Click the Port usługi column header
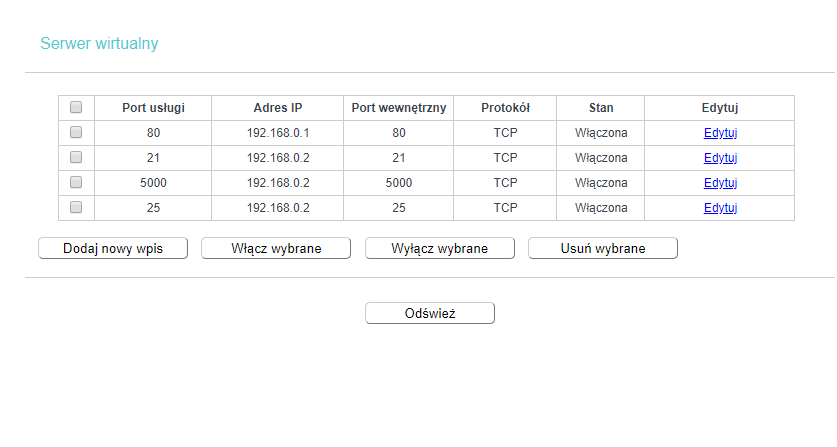Image resolution: width=837 pixels, height=447 pixels. [153, 108]
